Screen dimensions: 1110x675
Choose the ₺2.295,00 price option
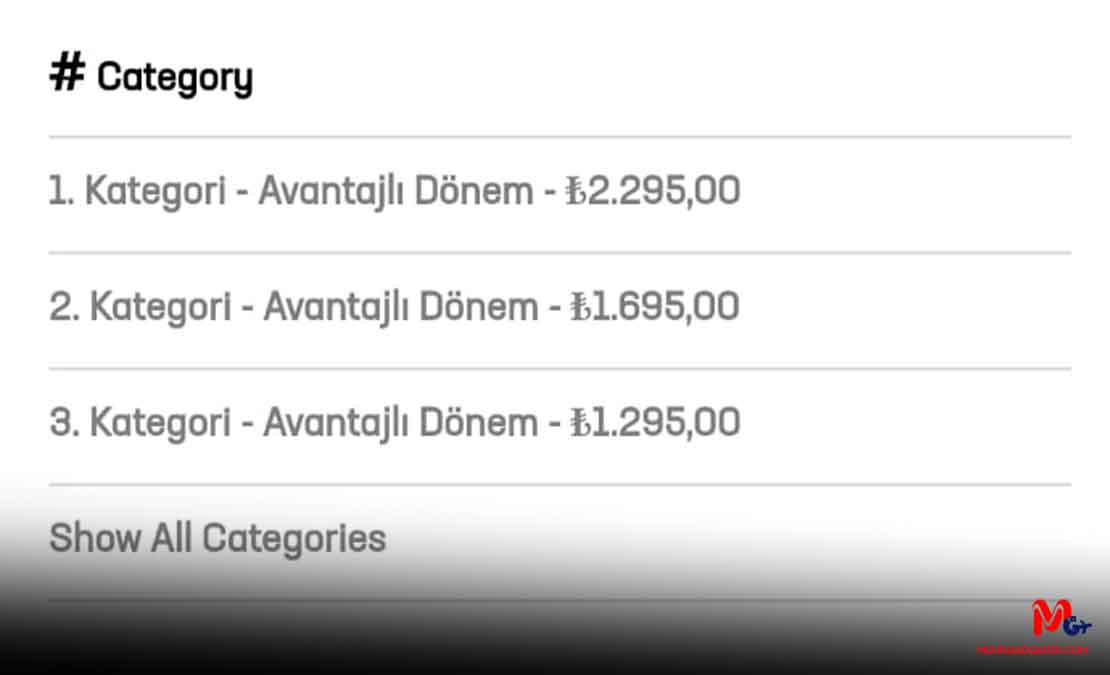(653, 192)
